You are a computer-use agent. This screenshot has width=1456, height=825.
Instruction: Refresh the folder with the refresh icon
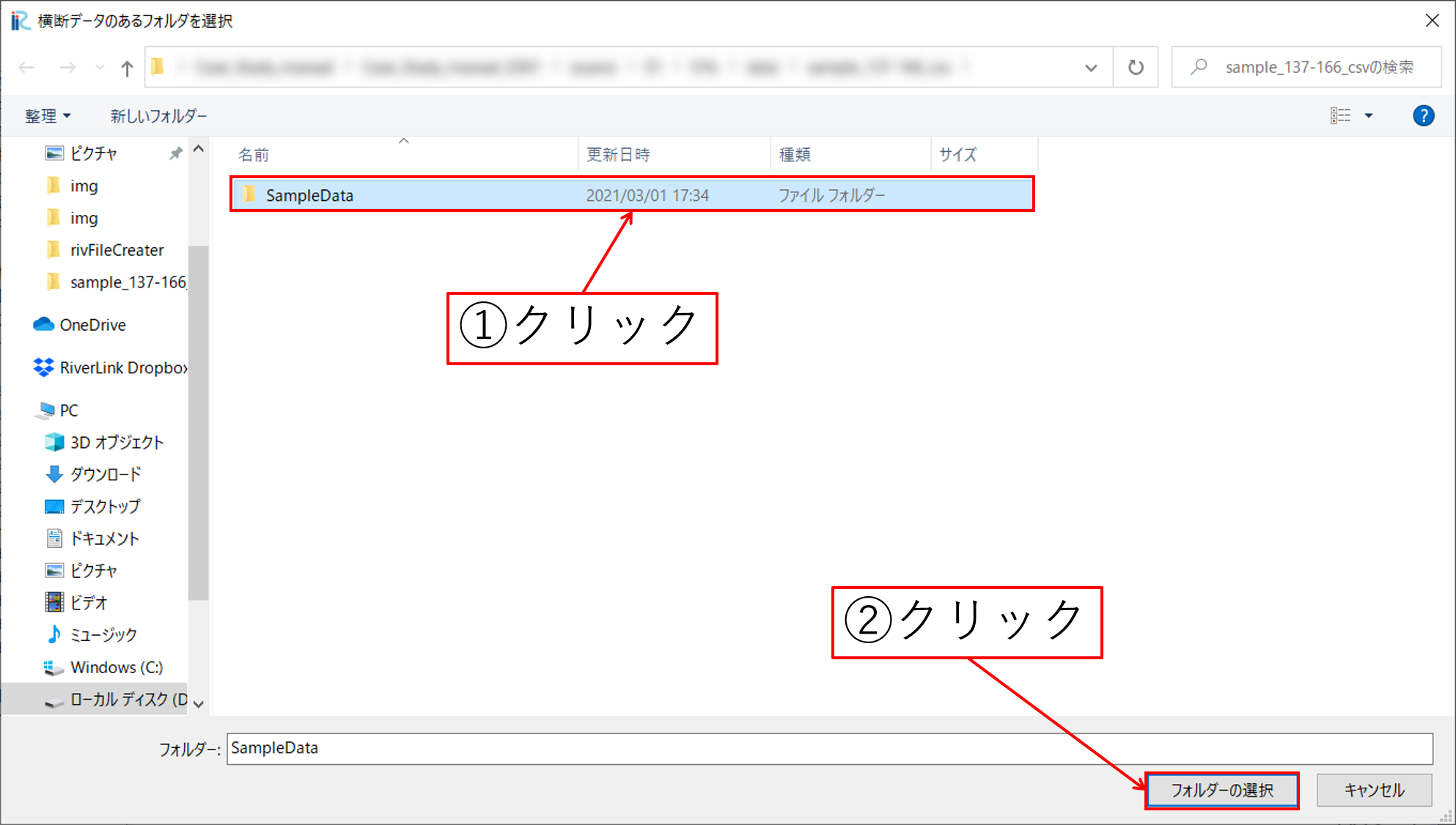pyautogui.click(x=1135, y=67)
